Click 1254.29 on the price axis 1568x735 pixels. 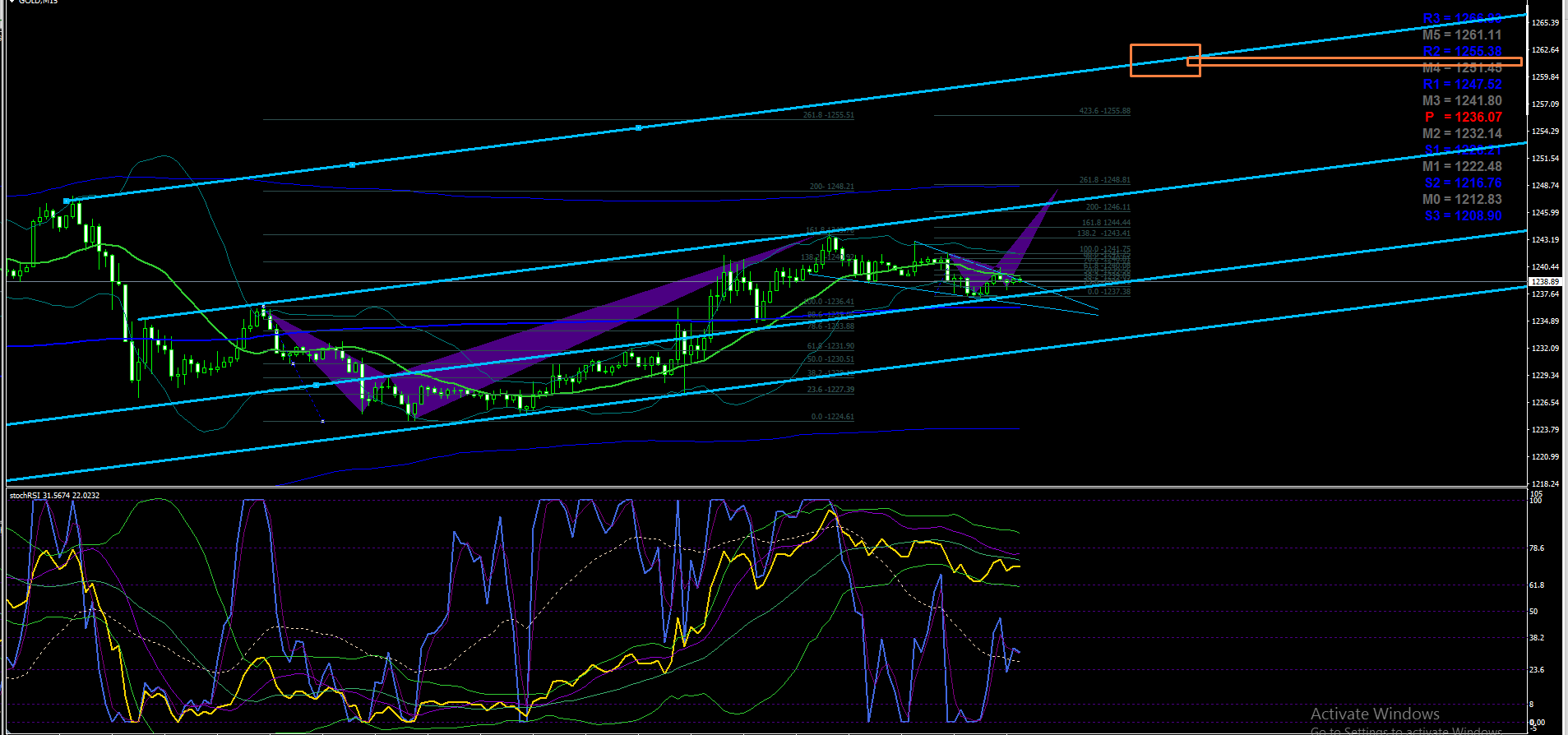coord(1546,132)
